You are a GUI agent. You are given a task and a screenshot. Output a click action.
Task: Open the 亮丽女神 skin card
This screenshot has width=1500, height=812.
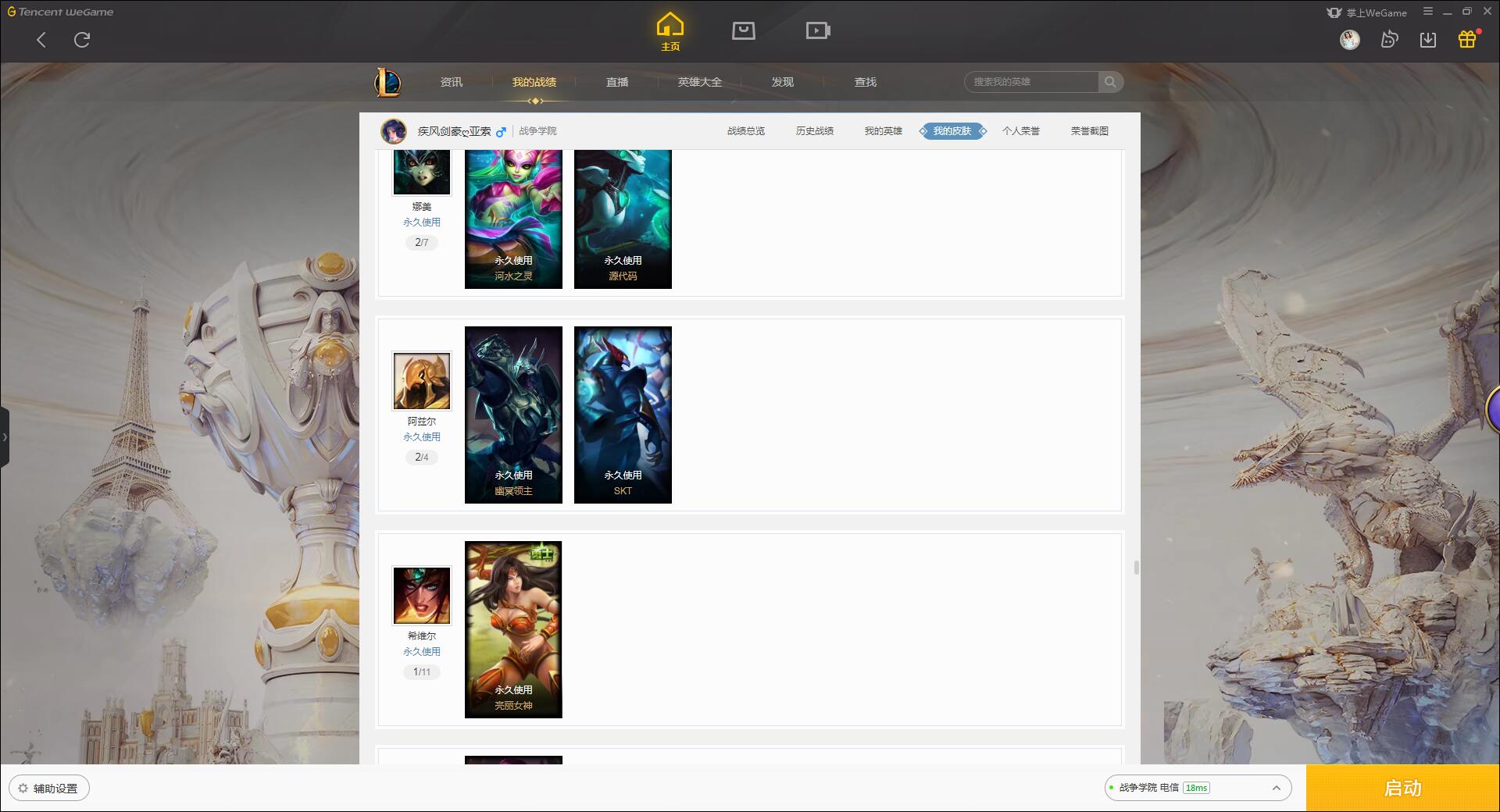[x=513, y=629]
